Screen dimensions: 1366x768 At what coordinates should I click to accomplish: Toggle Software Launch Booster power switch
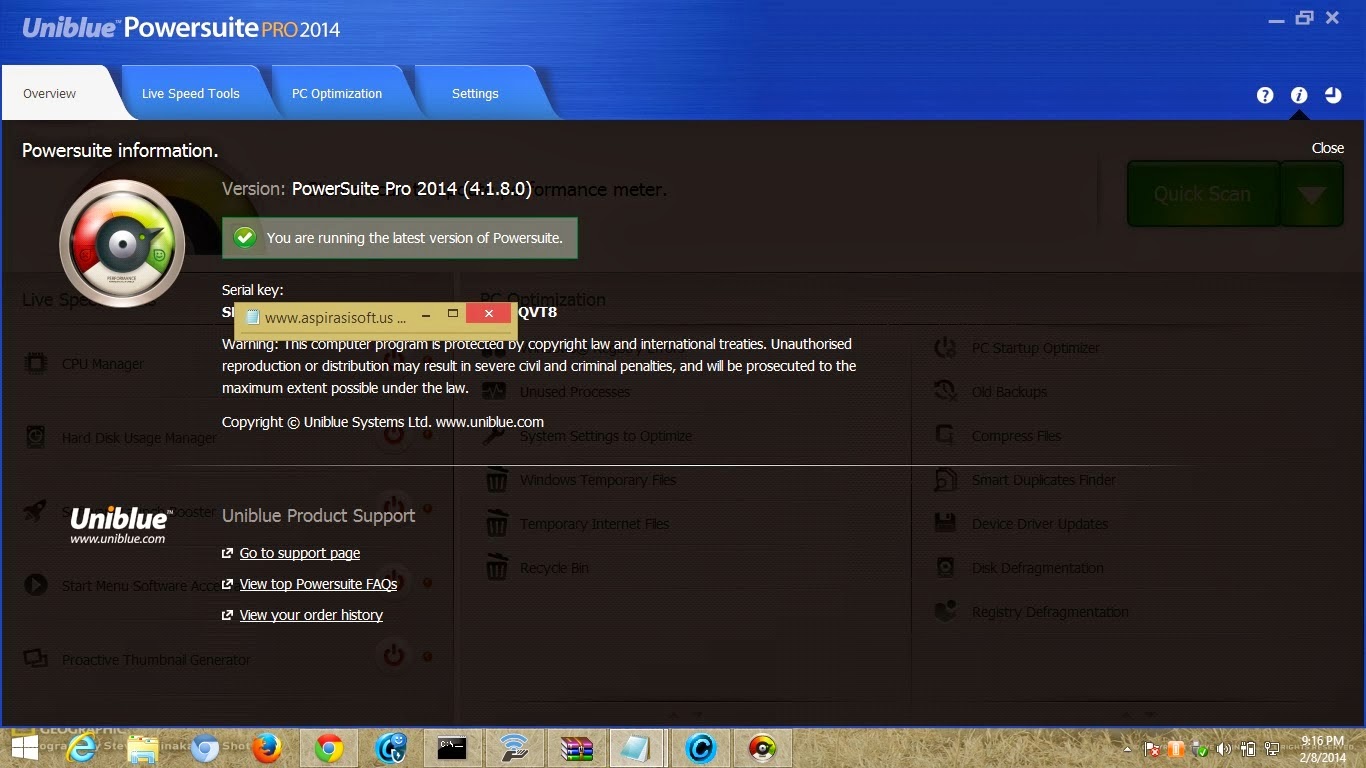[393, 508]
